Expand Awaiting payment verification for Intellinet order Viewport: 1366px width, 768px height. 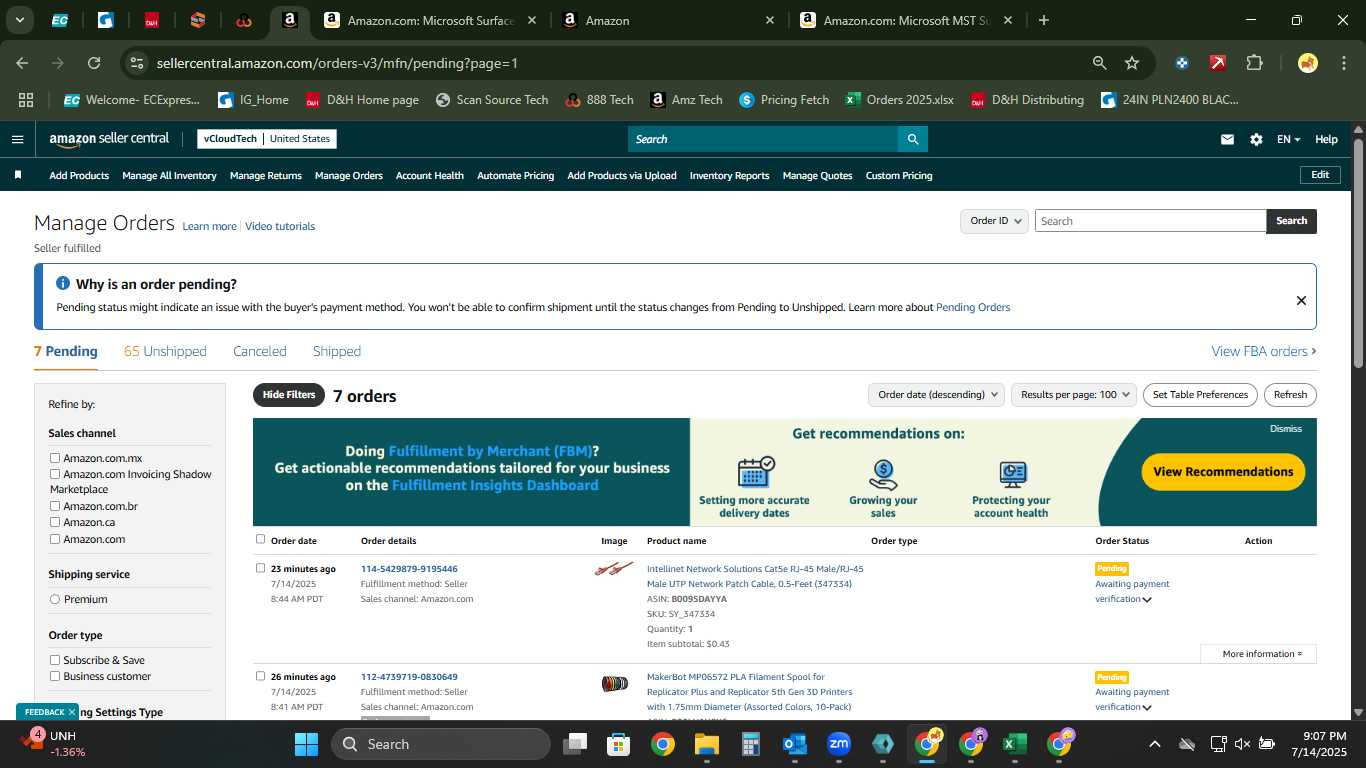tap(1147, 600)
